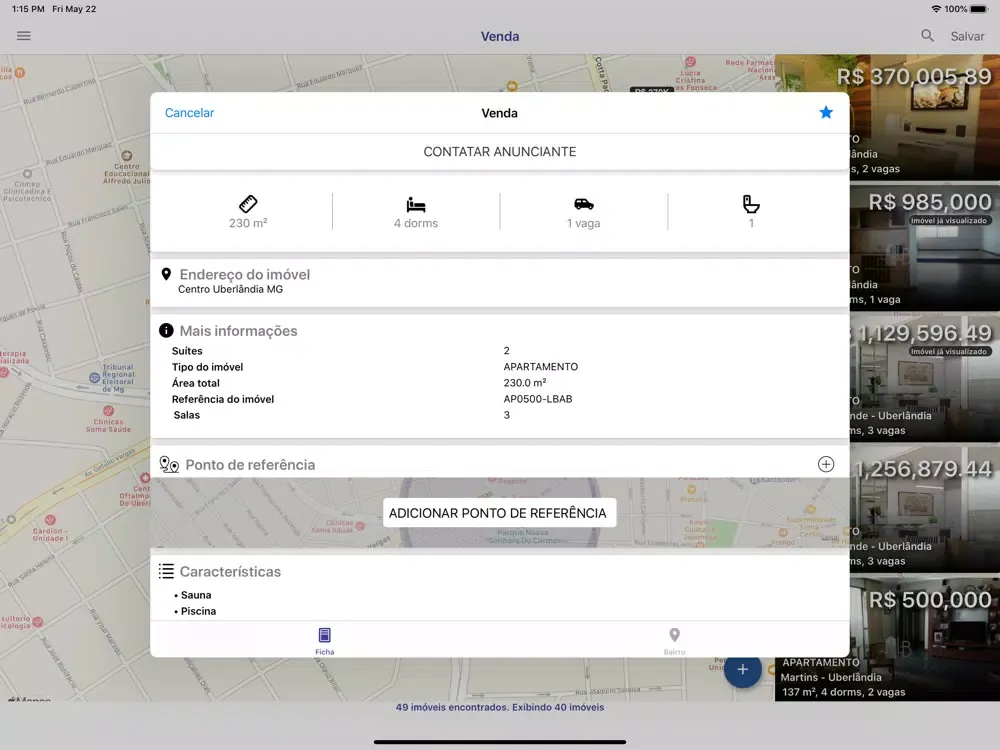The height and width of the screenshot is (750, 1000).
Task: Open the R$ 985,000 listing card
Action: 925,247
